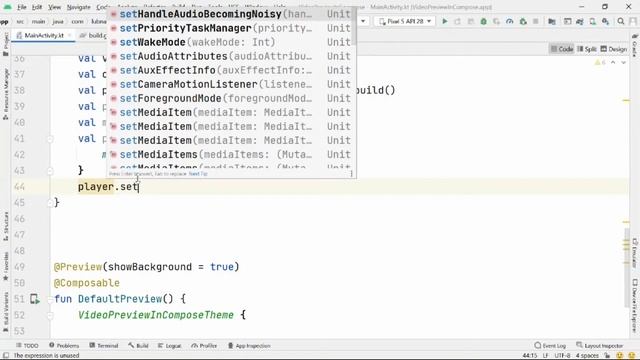This screenshot has width=640, height=360.
Task: Open the Structure side tool window
Action: 5,226
